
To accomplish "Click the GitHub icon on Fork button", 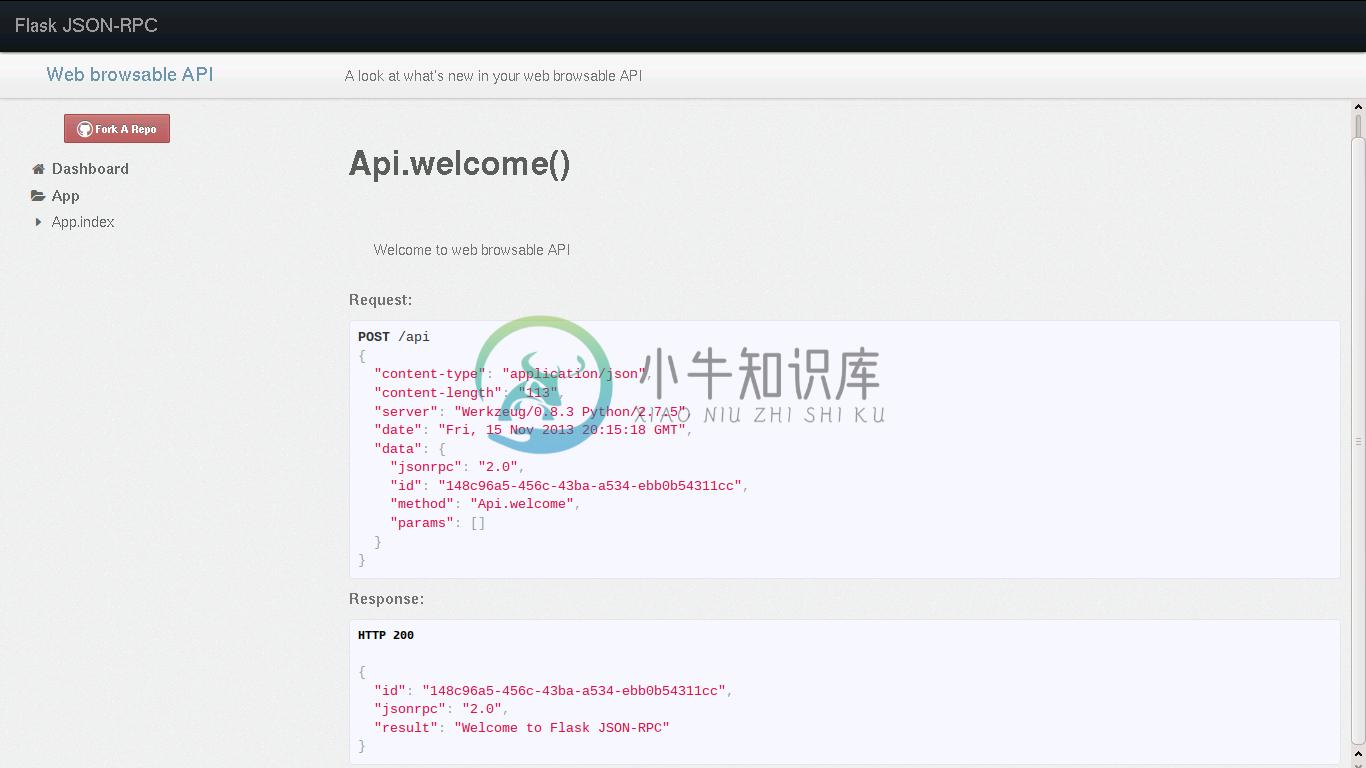I will click(85, 129).
